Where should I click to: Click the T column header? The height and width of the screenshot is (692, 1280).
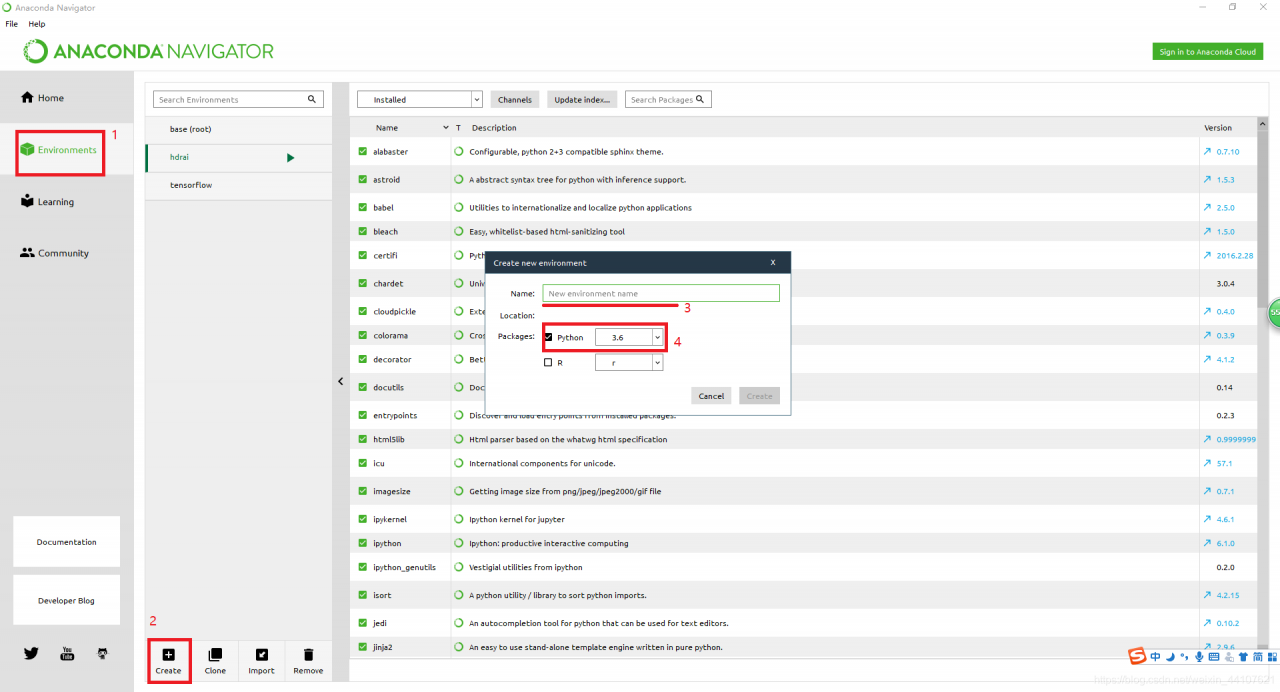[458, 128]
